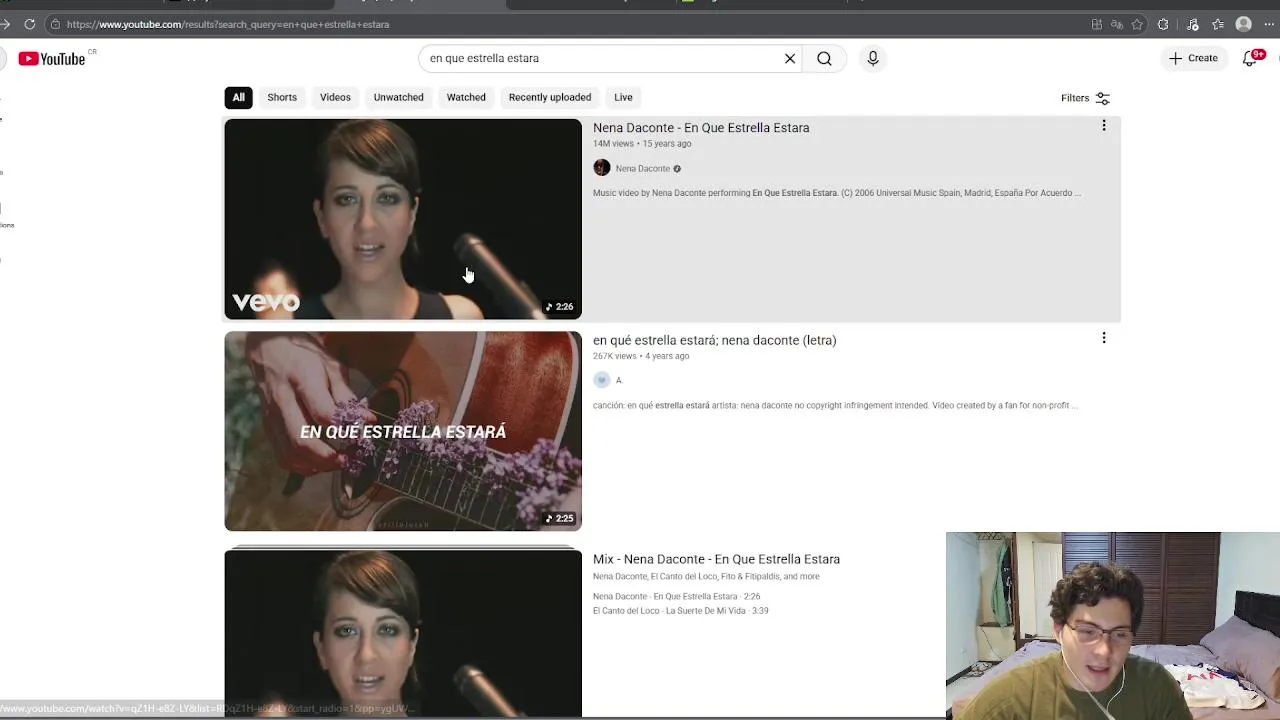Click the browser forward arrow

click(5, 24)
